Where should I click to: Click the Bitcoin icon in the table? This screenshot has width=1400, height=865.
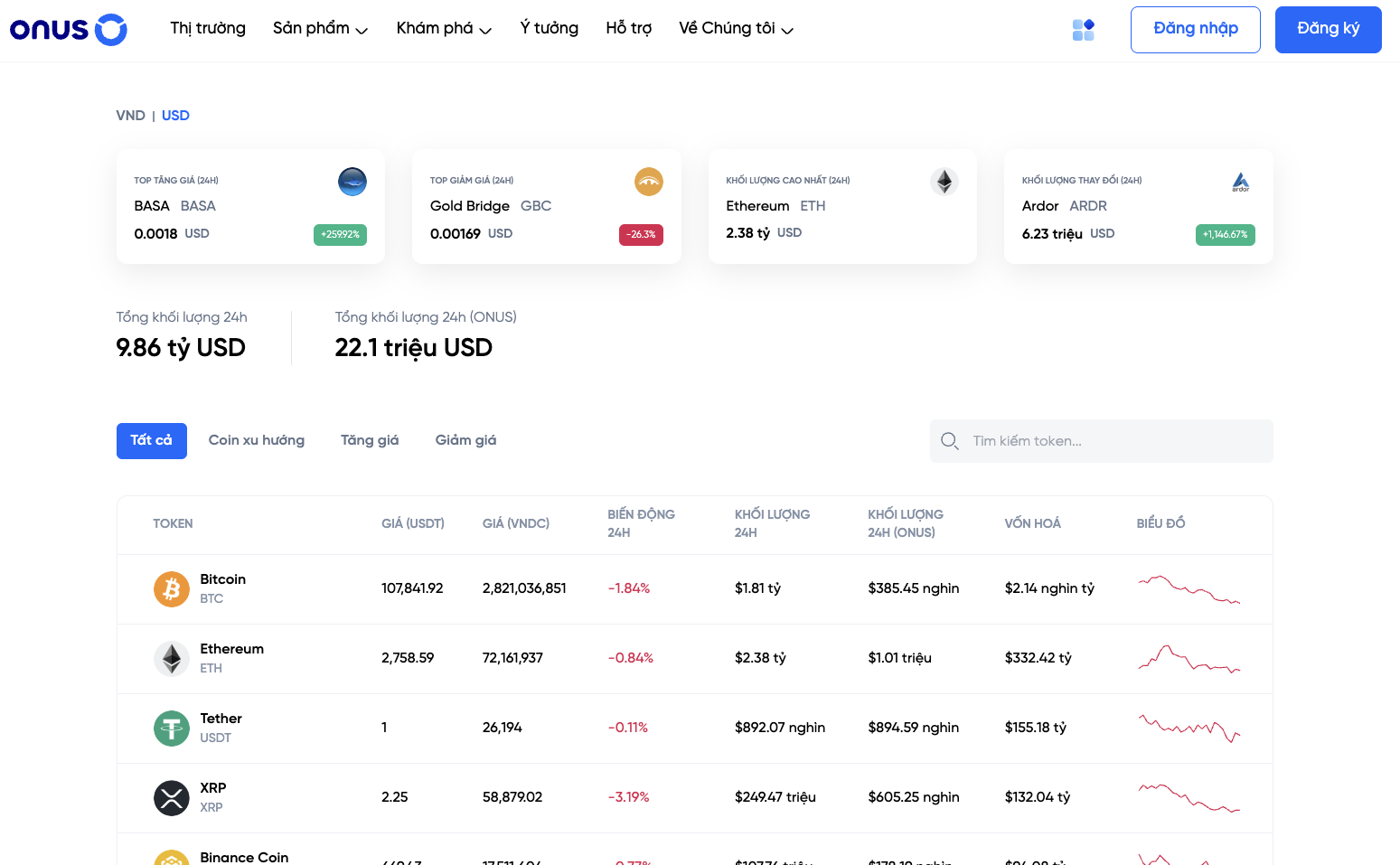[172, 589]
